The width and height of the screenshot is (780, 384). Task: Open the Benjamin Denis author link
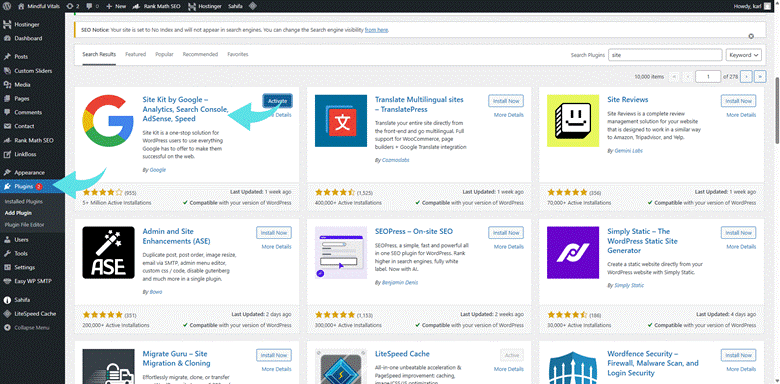(x=399, y=282)
